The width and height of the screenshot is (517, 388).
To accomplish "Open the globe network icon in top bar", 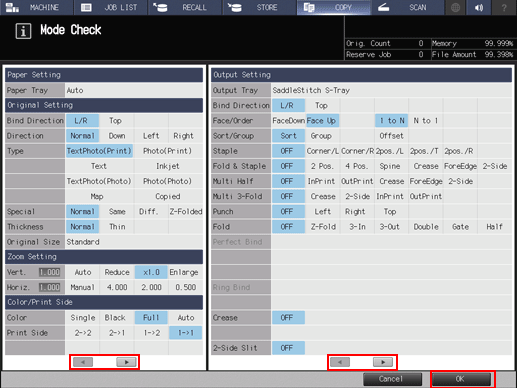I will click(x=455, y=7).
